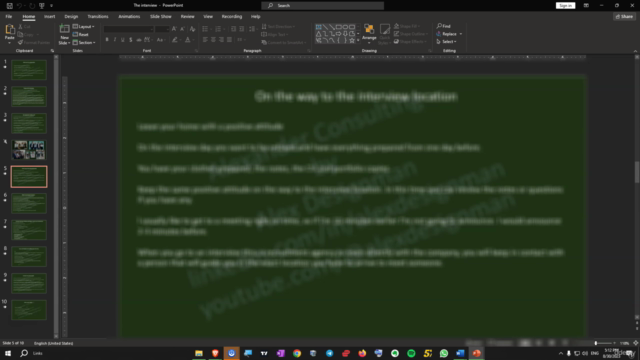Image resolution: width=640 pixels, height=360 pixels.
Task: Click the Reset slide button
Action: pos(81,34)
